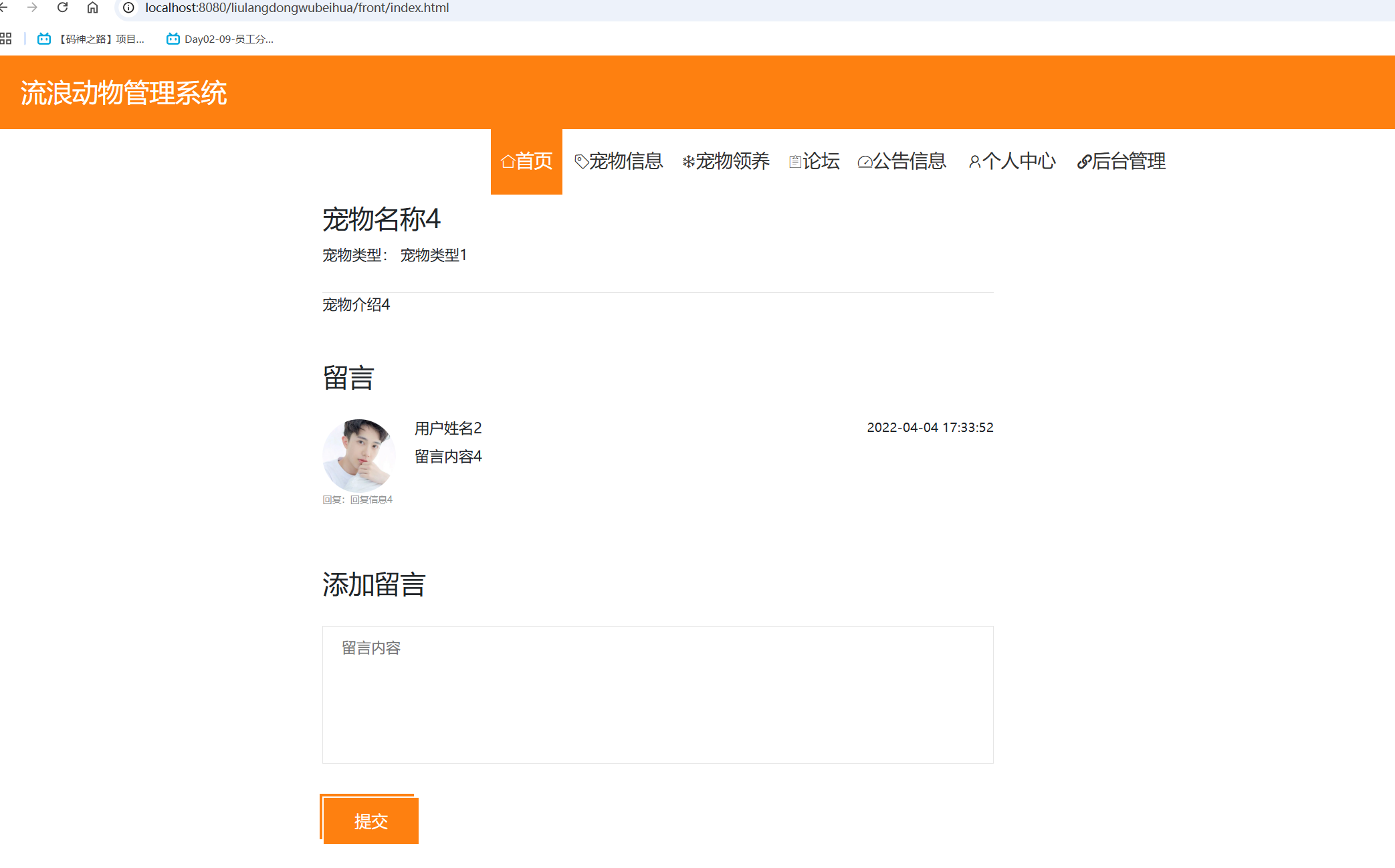Viewport: 1395px width, 868px height.
Task: Open the 宠物领养 menu item
Action: coord(726,161)
